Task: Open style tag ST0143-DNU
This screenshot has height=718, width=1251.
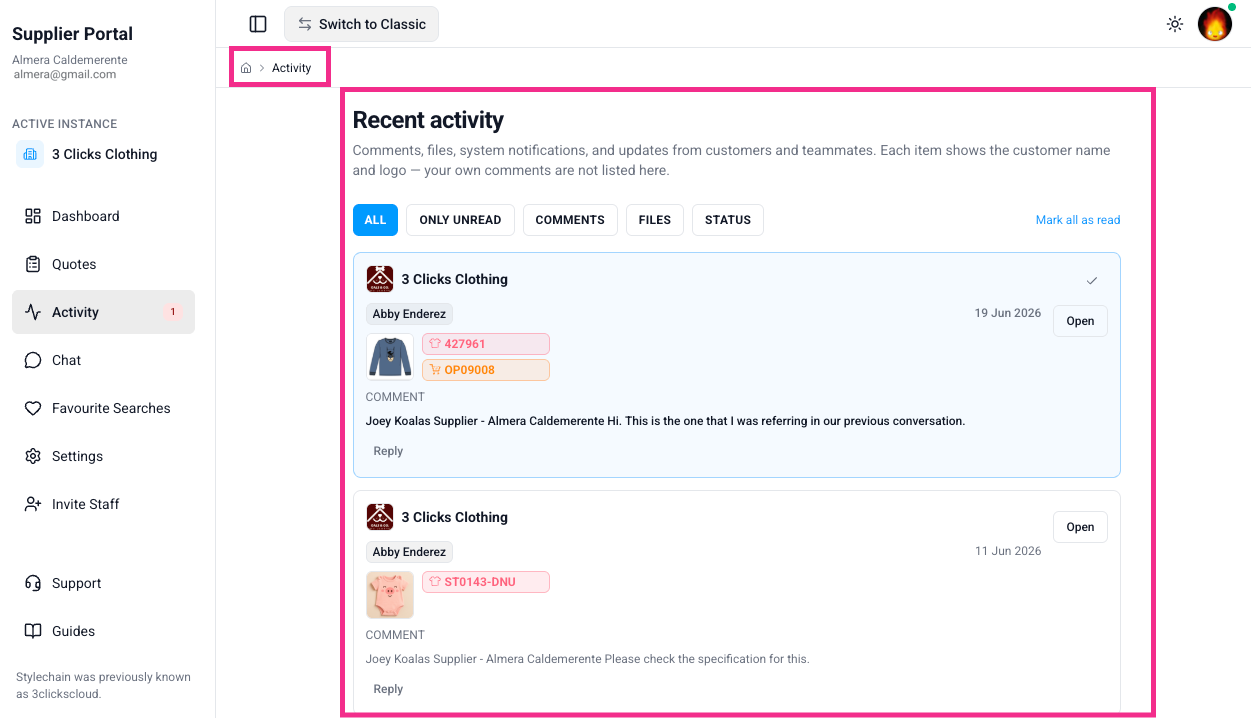Action: (486, 582)
